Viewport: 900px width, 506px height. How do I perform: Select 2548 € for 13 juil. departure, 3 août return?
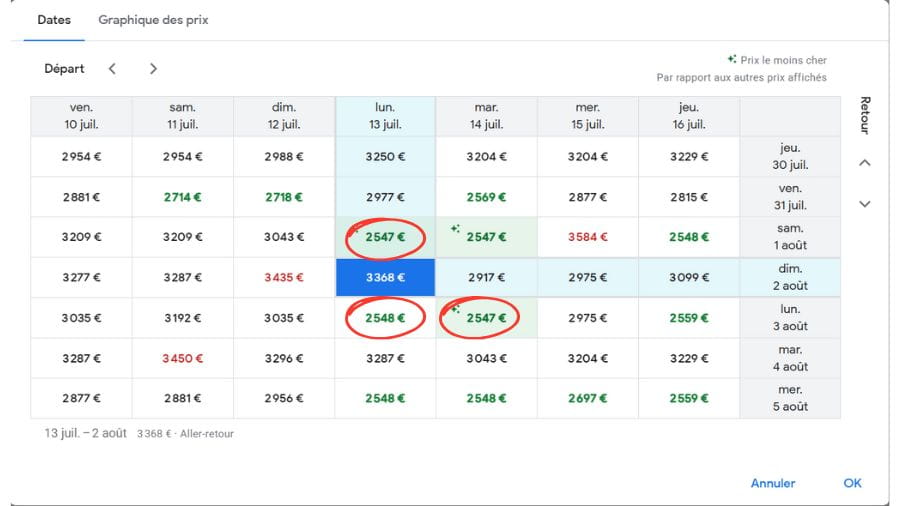coord(385,318)
